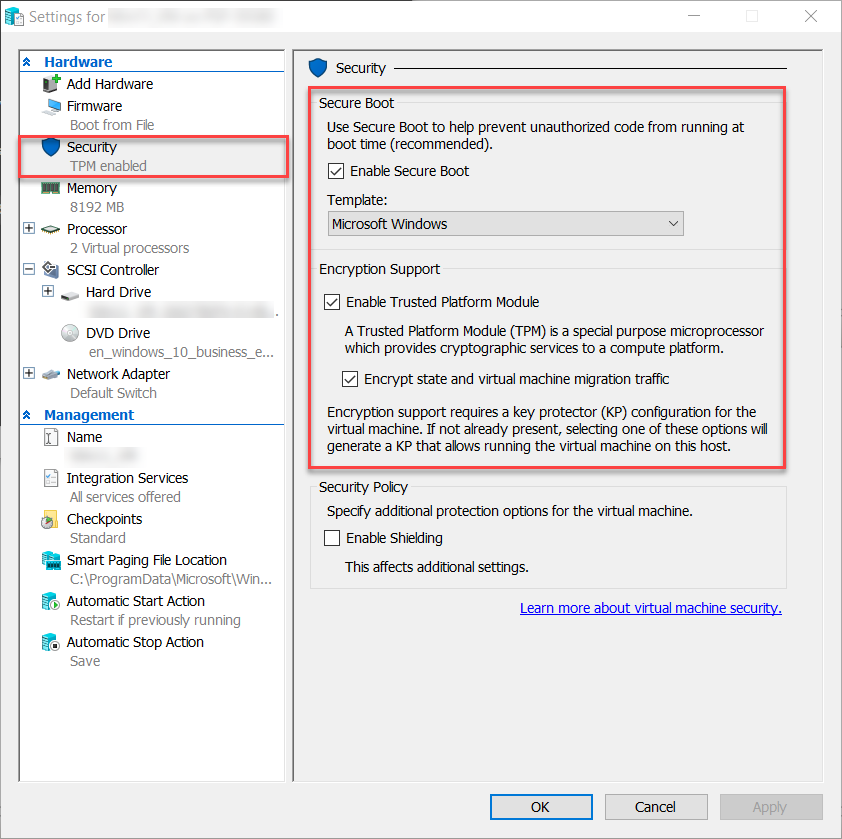Expand the Processor tree node
Screen dimensions: 842x839
coord(29,229)
